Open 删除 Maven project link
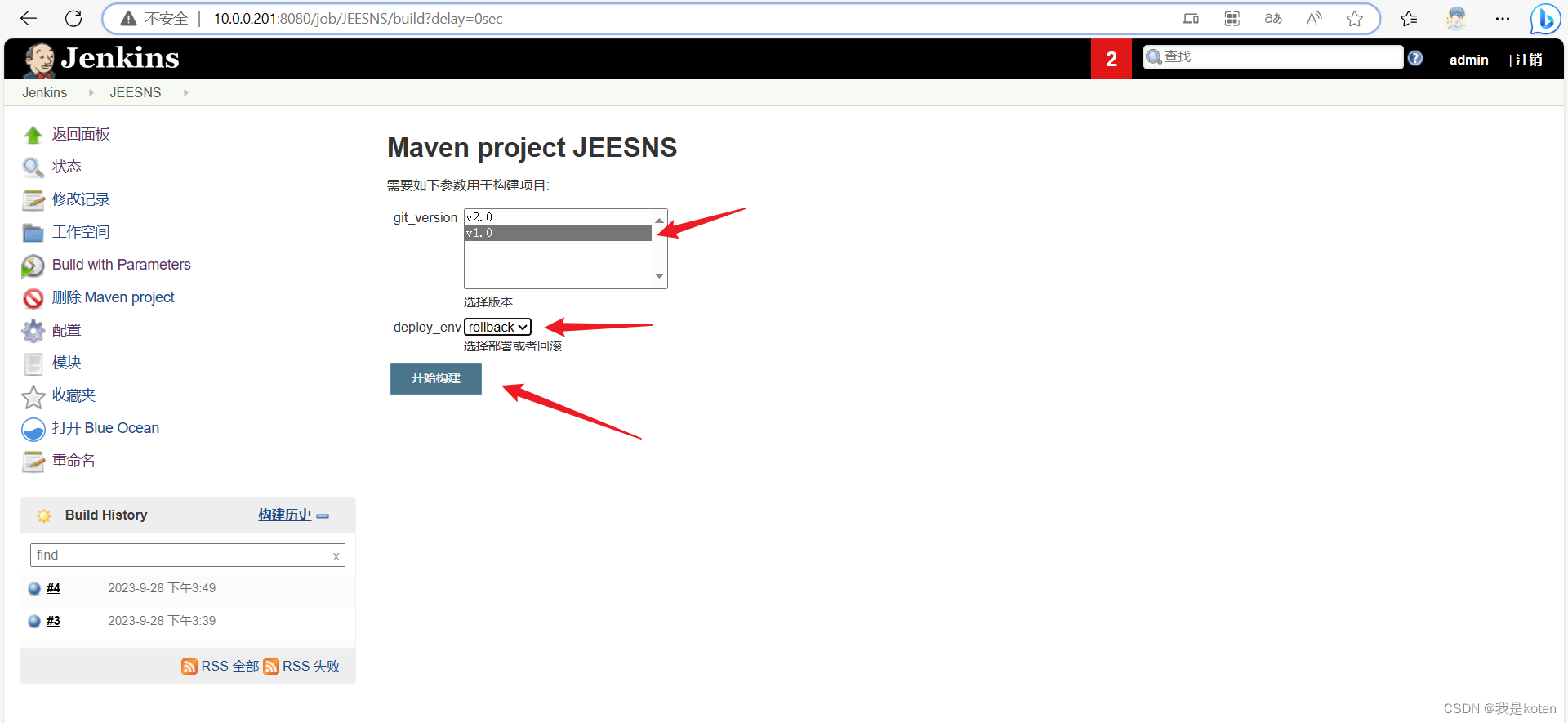1568x723 pixels. click(x=114, y=297)
